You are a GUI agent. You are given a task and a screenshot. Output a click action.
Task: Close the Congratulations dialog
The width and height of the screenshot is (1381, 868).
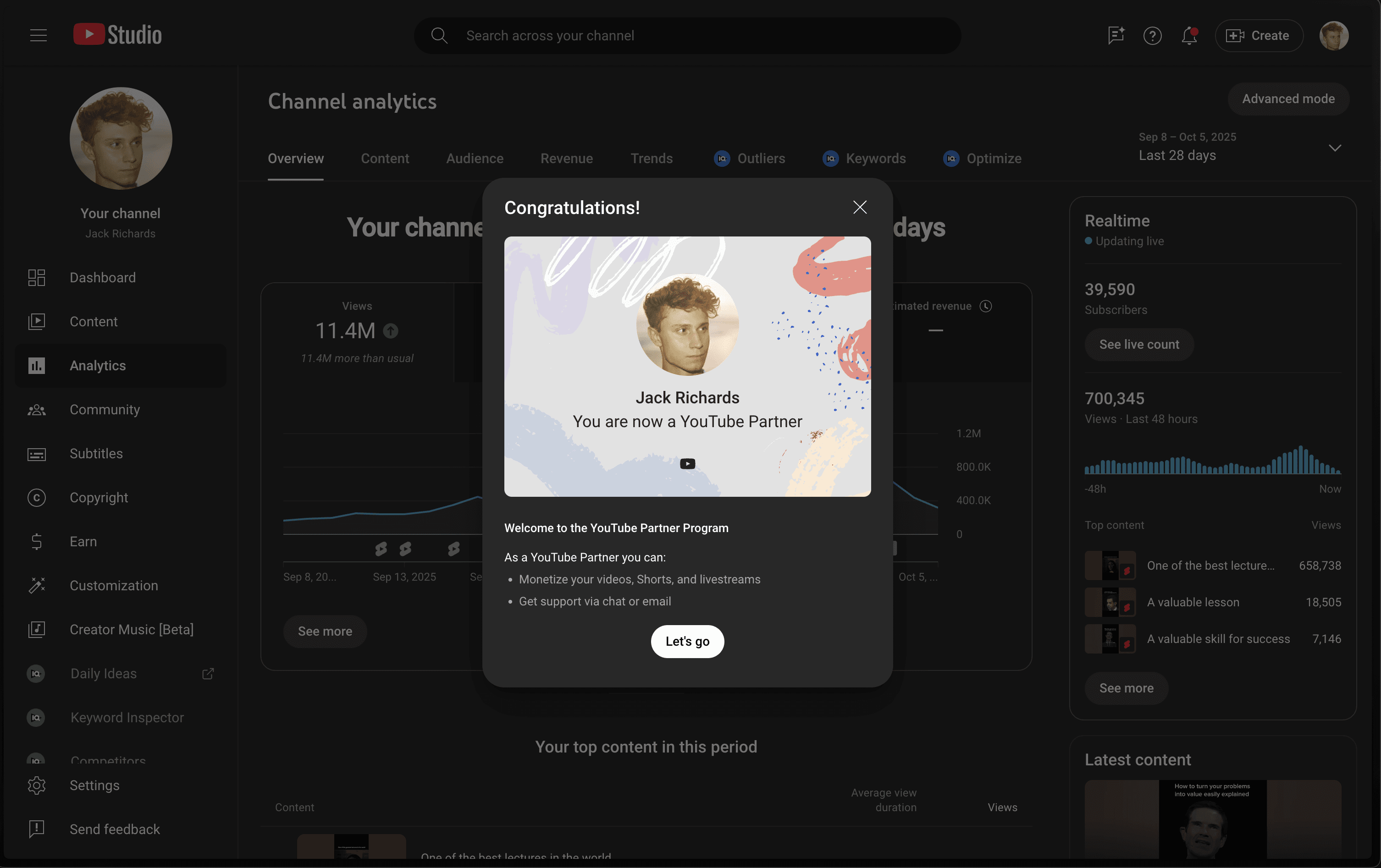(859, 208)
